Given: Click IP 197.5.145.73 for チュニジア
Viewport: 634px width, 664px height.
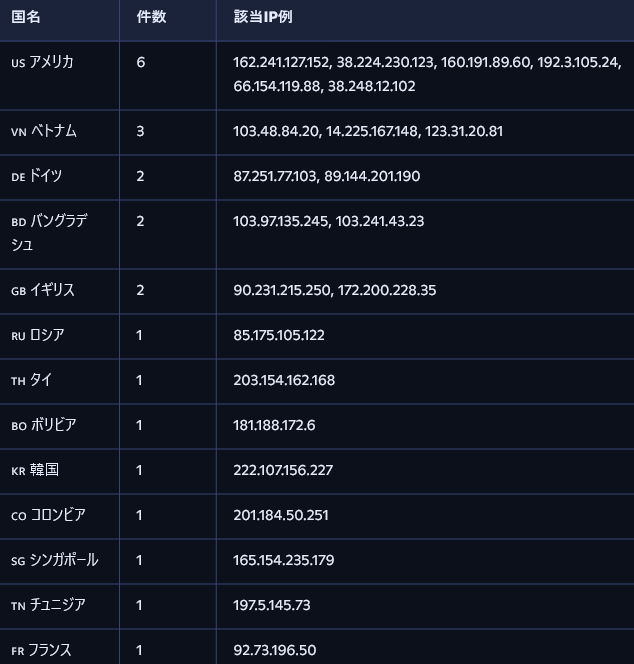Looking at the screenshot, I should [x=272, y=605].
